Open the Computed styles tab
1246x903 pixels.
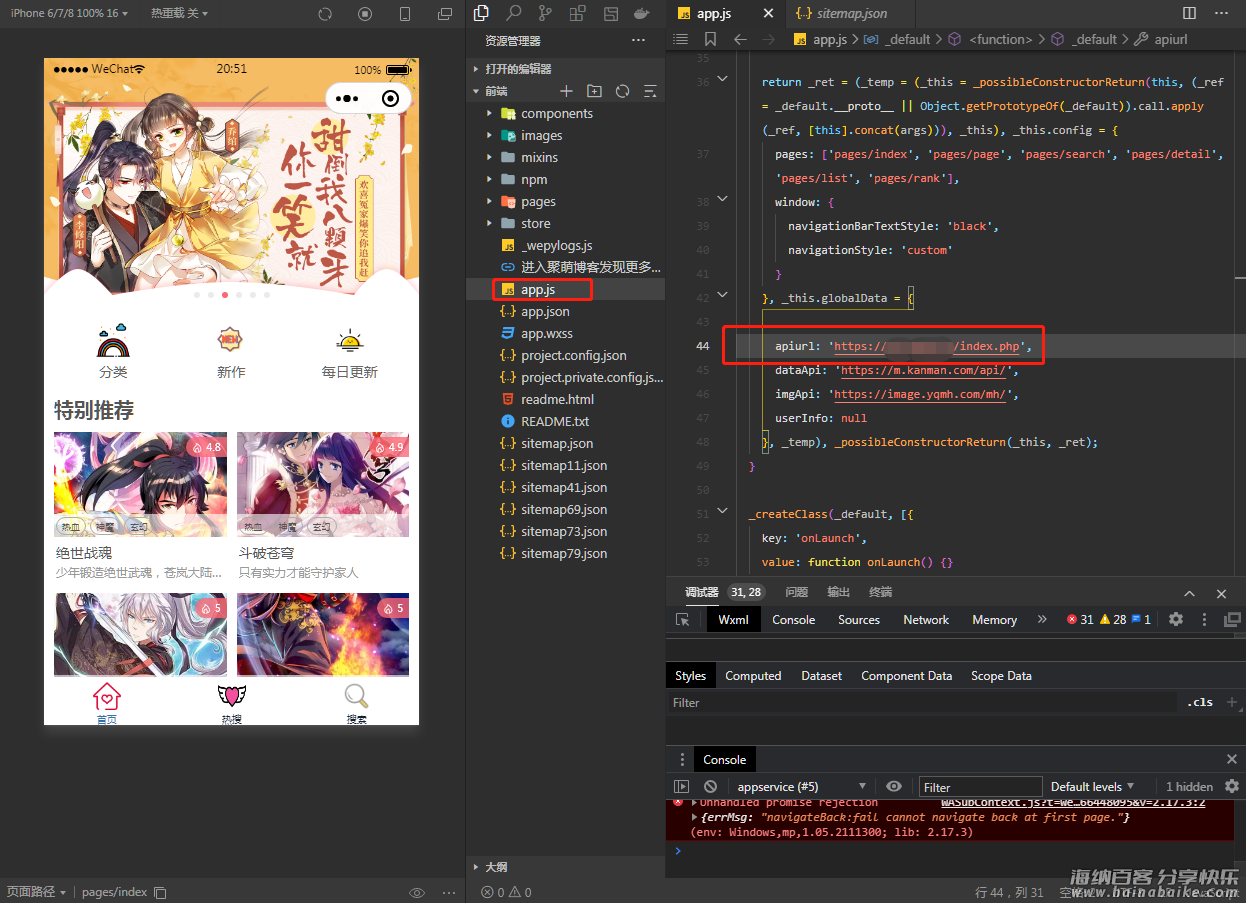coord(753,676)
